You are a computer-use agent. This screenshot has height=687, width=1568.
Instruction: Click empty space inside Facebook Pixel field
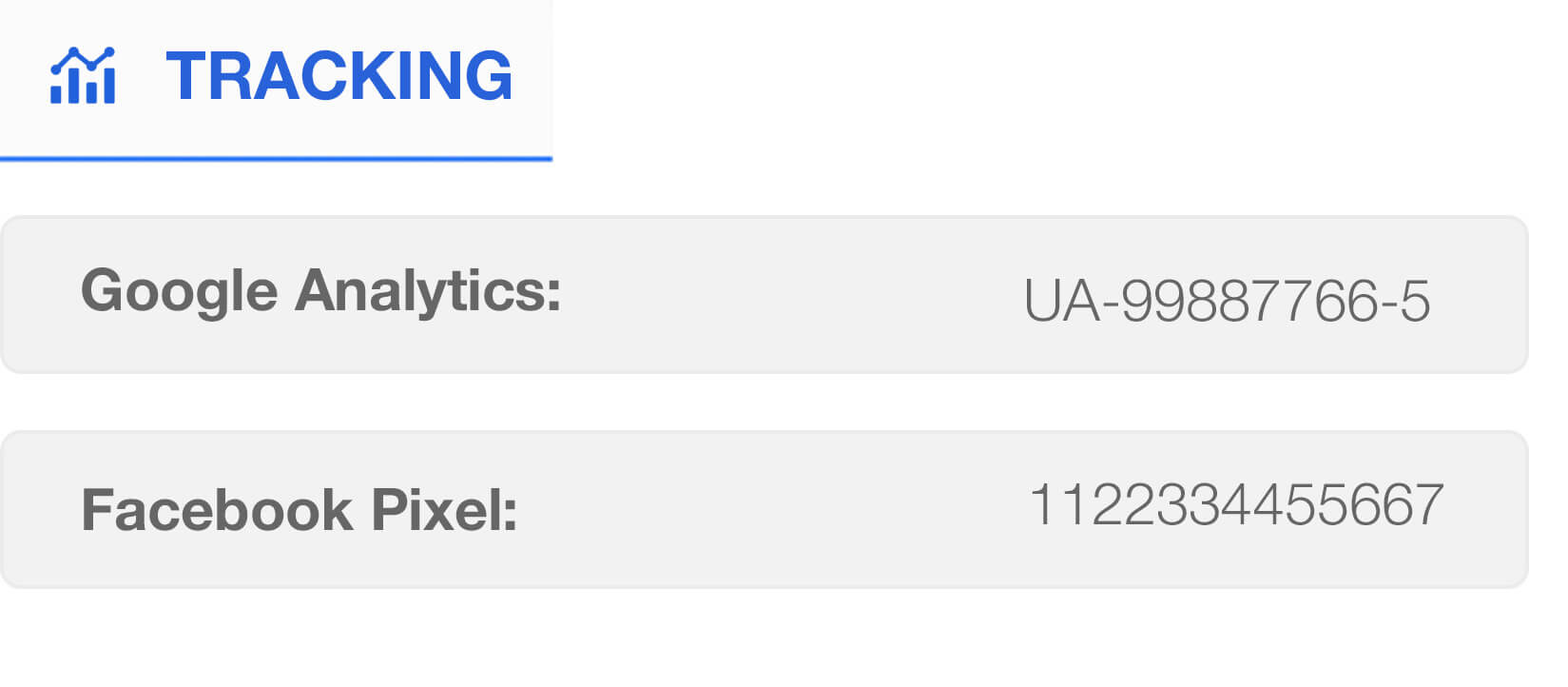pos(770,509)
